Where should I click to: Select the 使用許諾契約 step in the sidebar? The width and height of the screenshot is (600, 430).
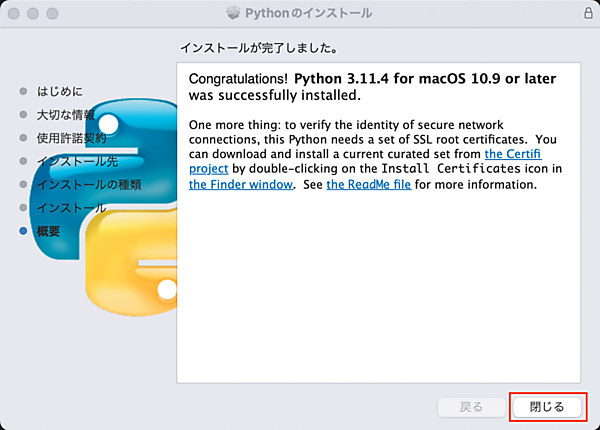coord(72,137)
